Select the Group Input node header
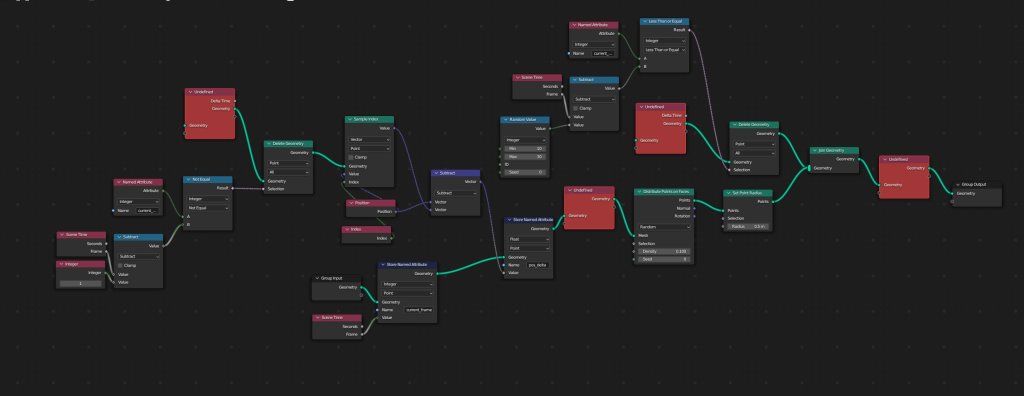The image size is (1024, 396). coord(336,278)
